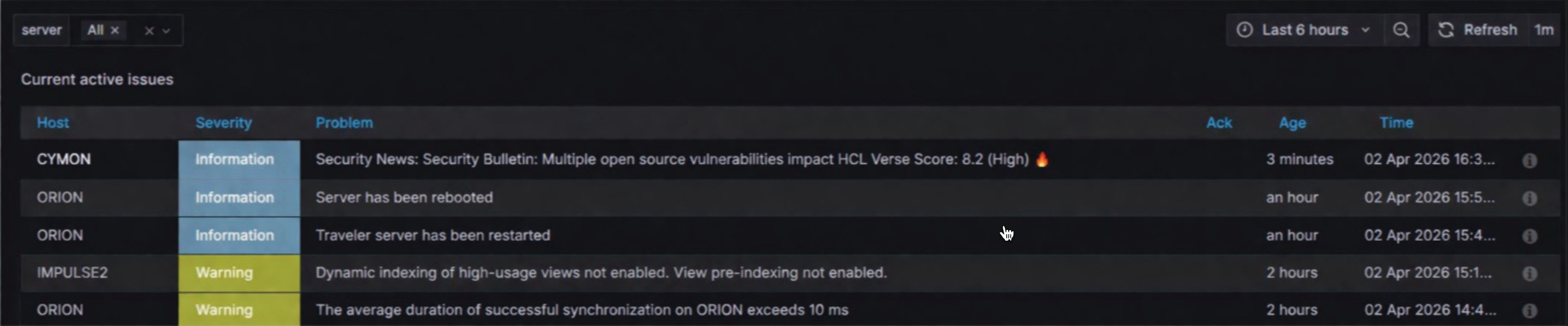
Task: Click info icon on ORION synchronization warning row
Action: tap(1530, 311)
